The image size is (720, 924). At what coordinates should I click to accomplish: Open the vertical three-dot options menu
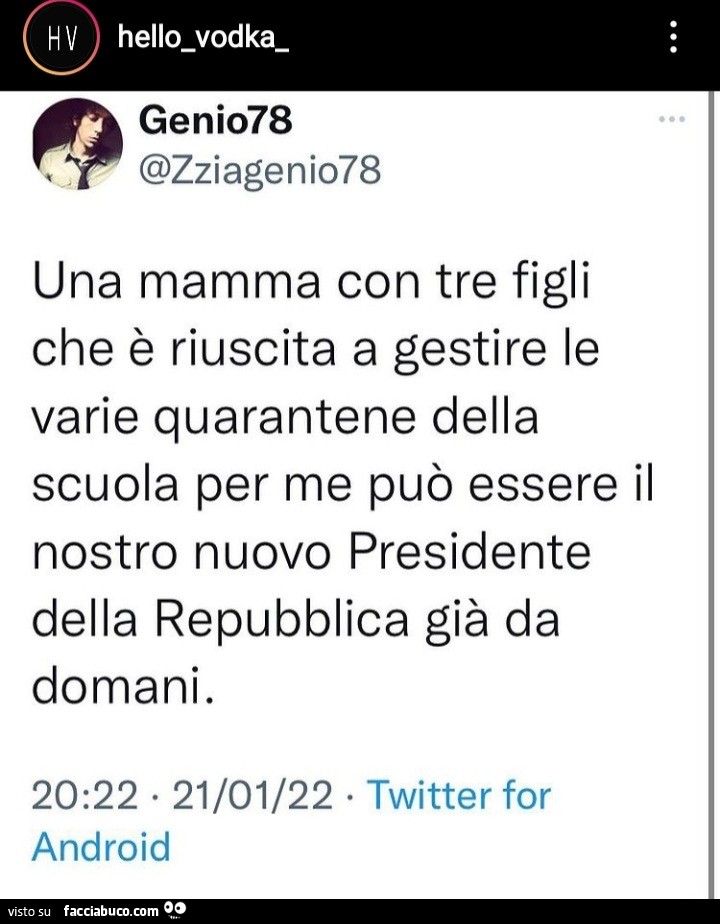[x=673, y=39]
